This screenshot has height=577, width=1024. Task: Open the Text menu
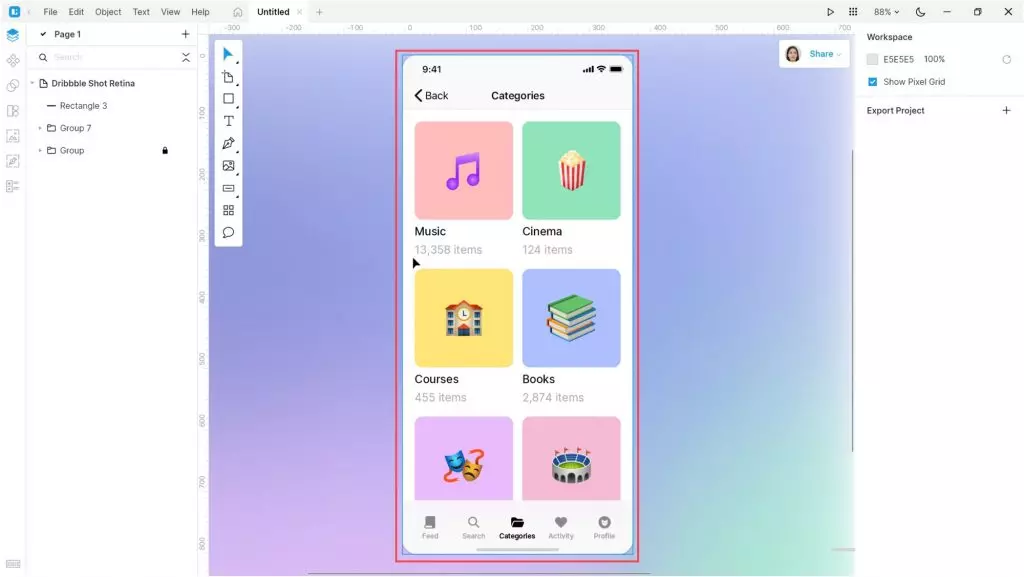[x=141, y=12]
